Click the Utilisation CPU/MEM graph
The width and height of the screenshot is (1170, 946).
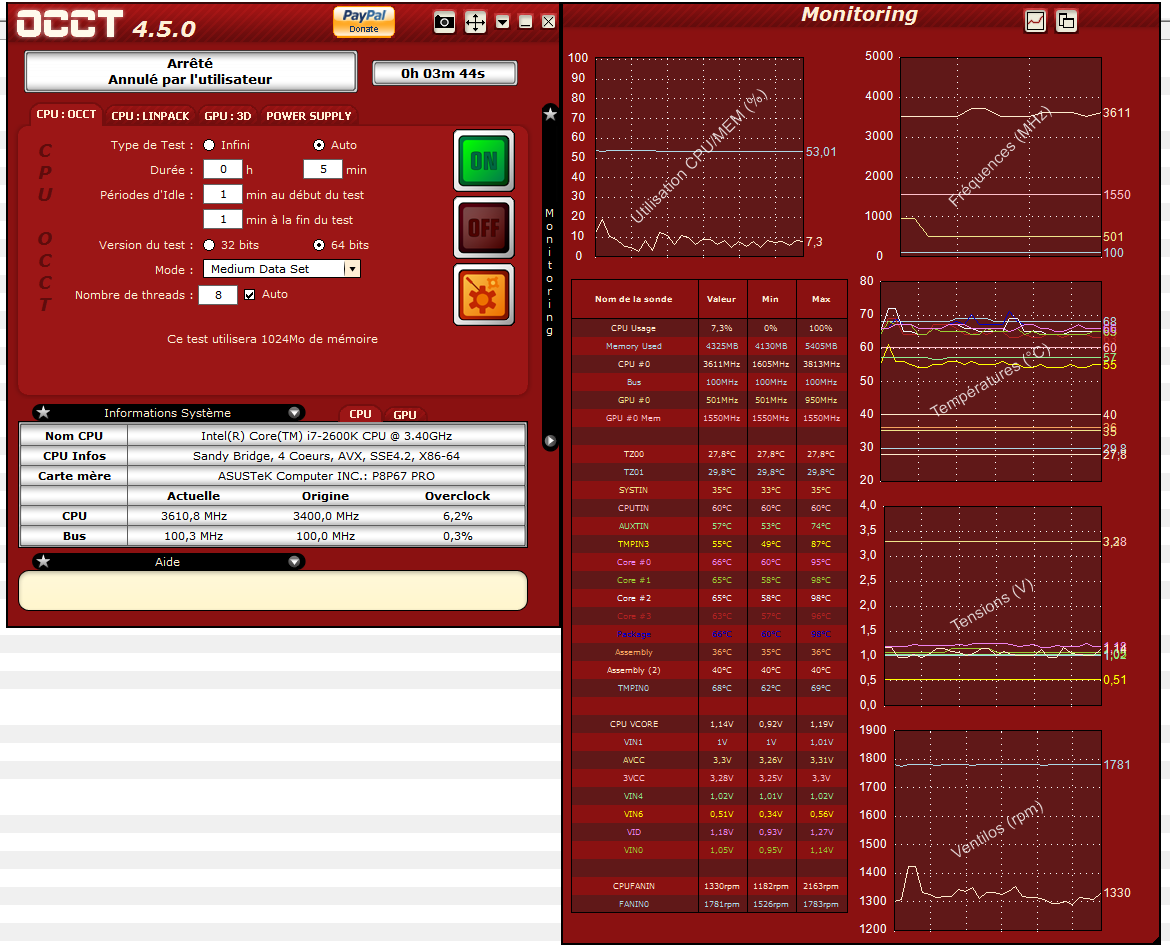point(699,157)
